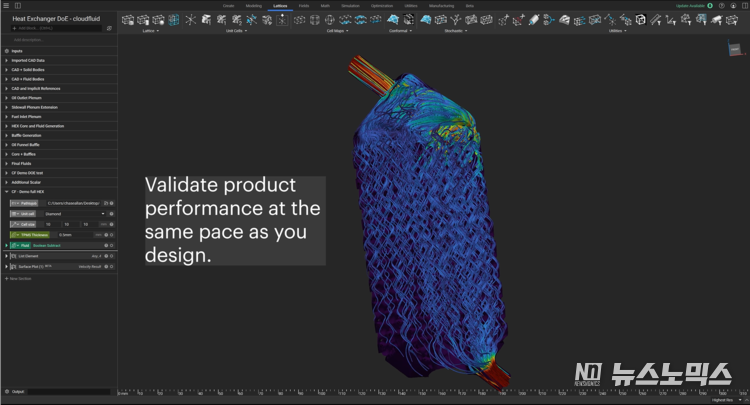The height and width of the screenshot is (405, 750).
Task: Toggle visibility circle of the List Element block
Action: coord(111,256)
